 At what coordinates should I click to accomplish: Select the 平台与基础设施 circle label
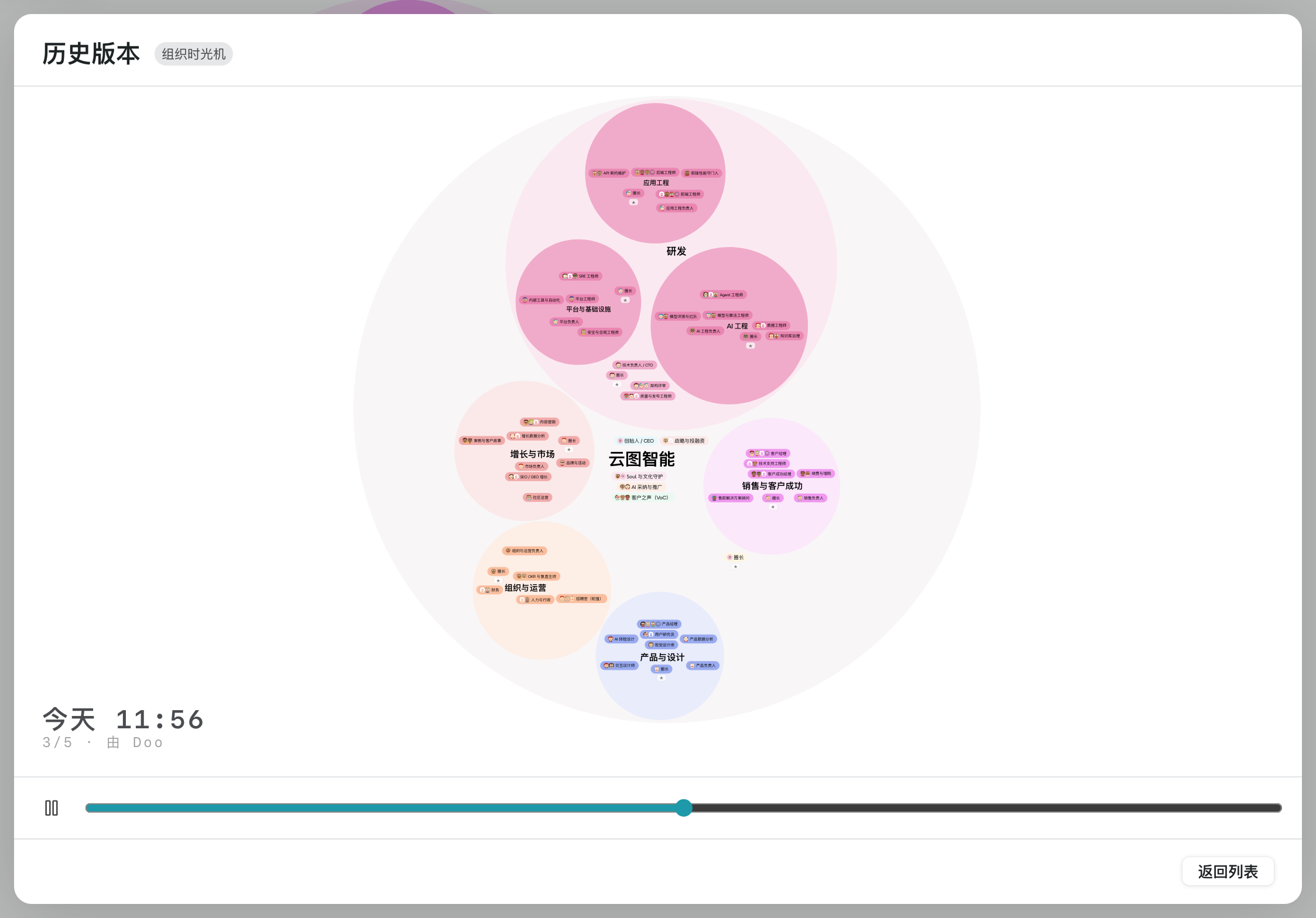(588, 309)
